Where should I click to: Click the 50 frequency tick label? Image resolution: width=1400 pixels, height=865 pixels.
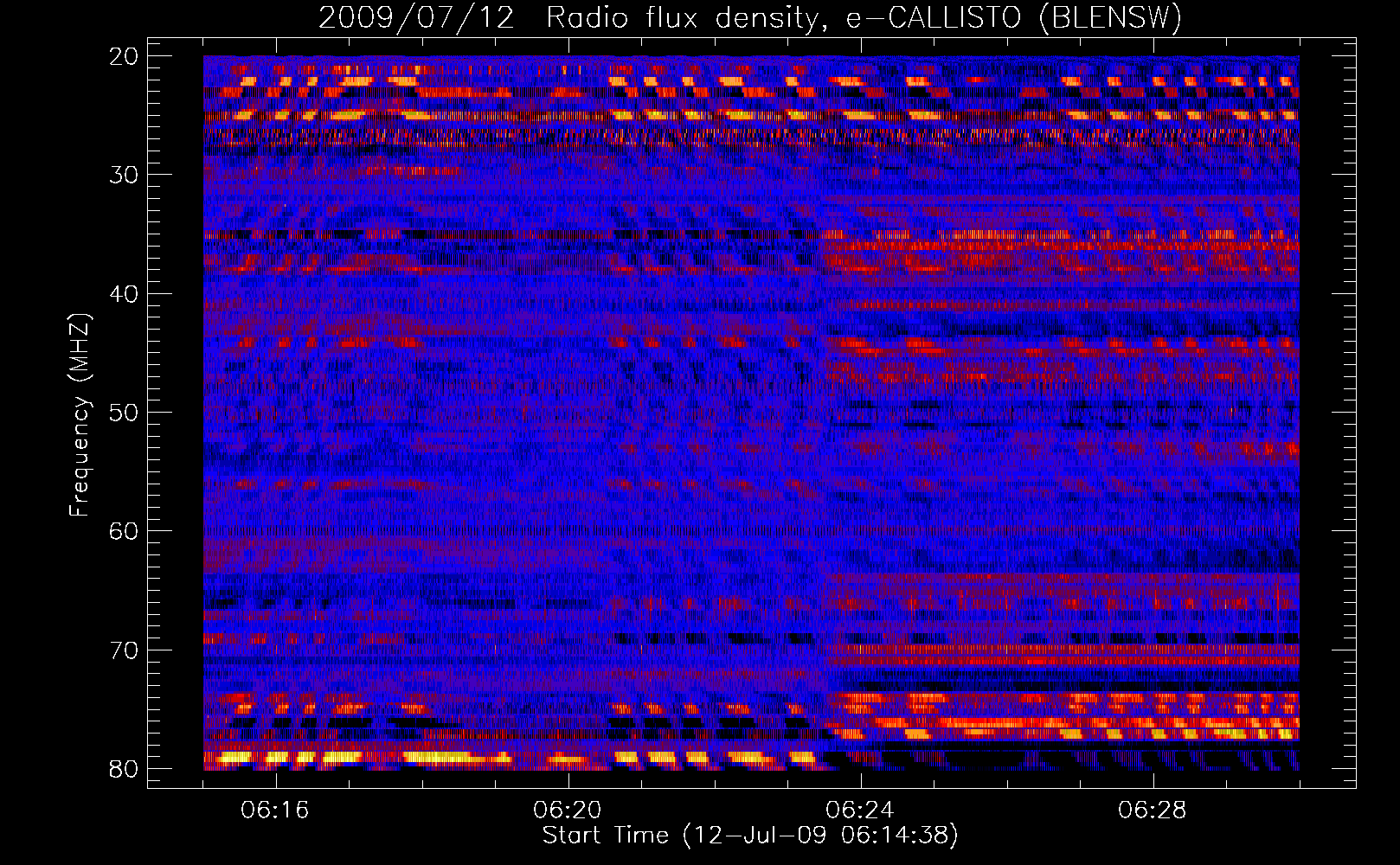point(125,413)
